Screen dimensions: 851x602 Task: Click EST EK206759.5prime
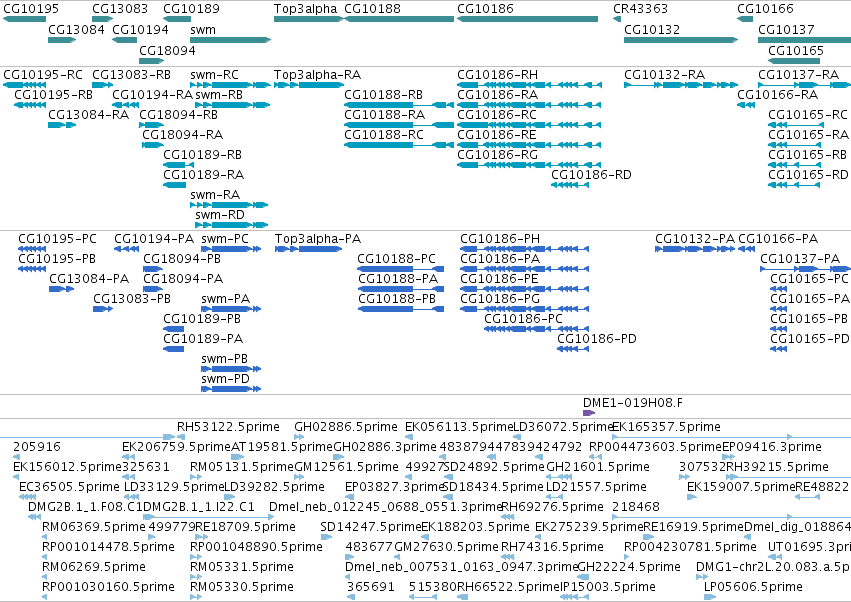point(176,447)
